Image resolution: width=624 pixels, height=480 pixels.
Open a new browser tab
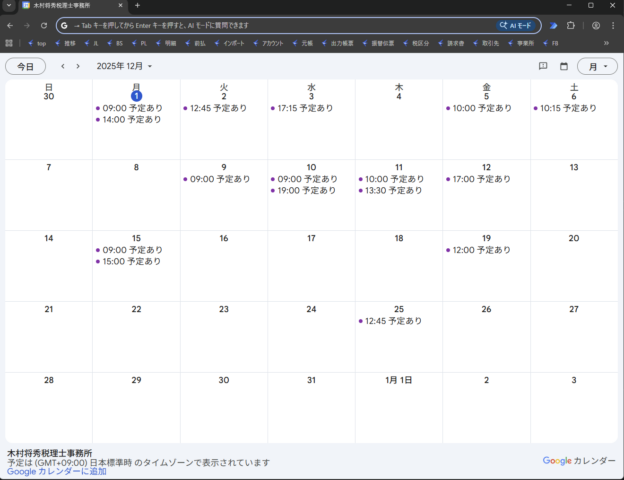[x=137, y=6]
